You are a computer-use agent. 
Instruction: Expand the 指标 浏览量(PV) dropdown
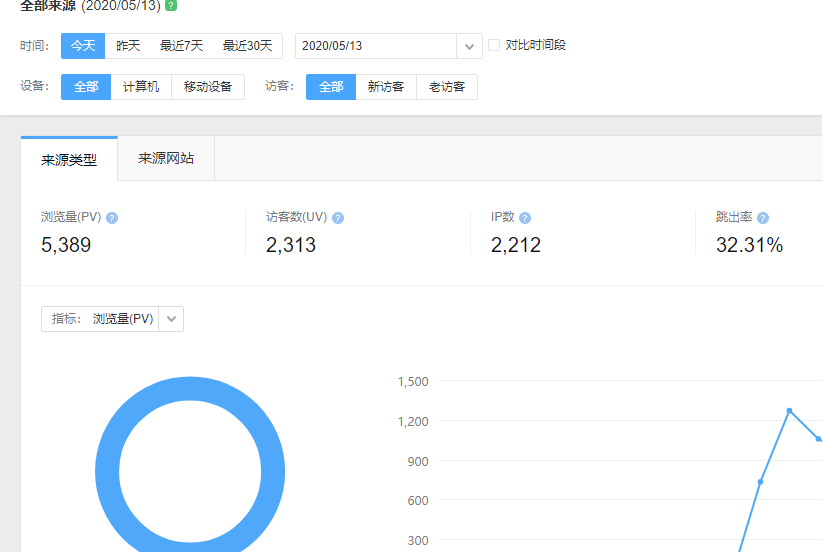171,319
